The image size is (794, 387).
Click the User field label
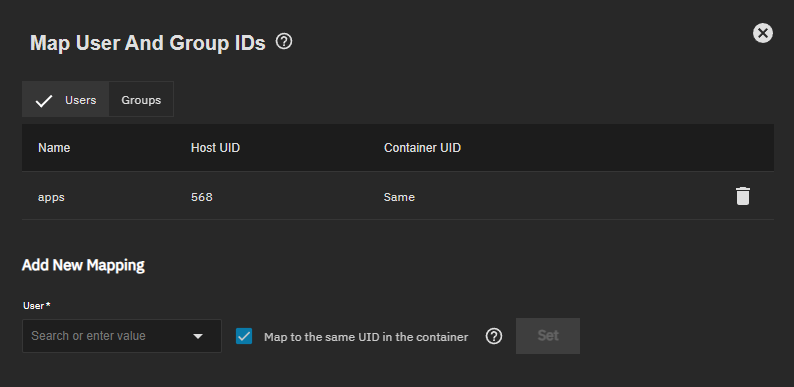[36, 305]
